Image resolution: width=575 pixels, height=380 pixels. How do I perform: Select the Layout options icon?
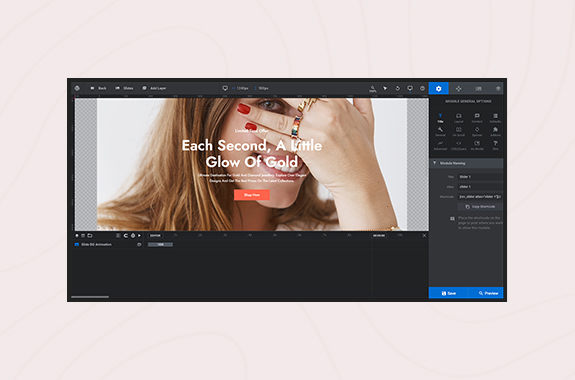click(x=459, y=118)
